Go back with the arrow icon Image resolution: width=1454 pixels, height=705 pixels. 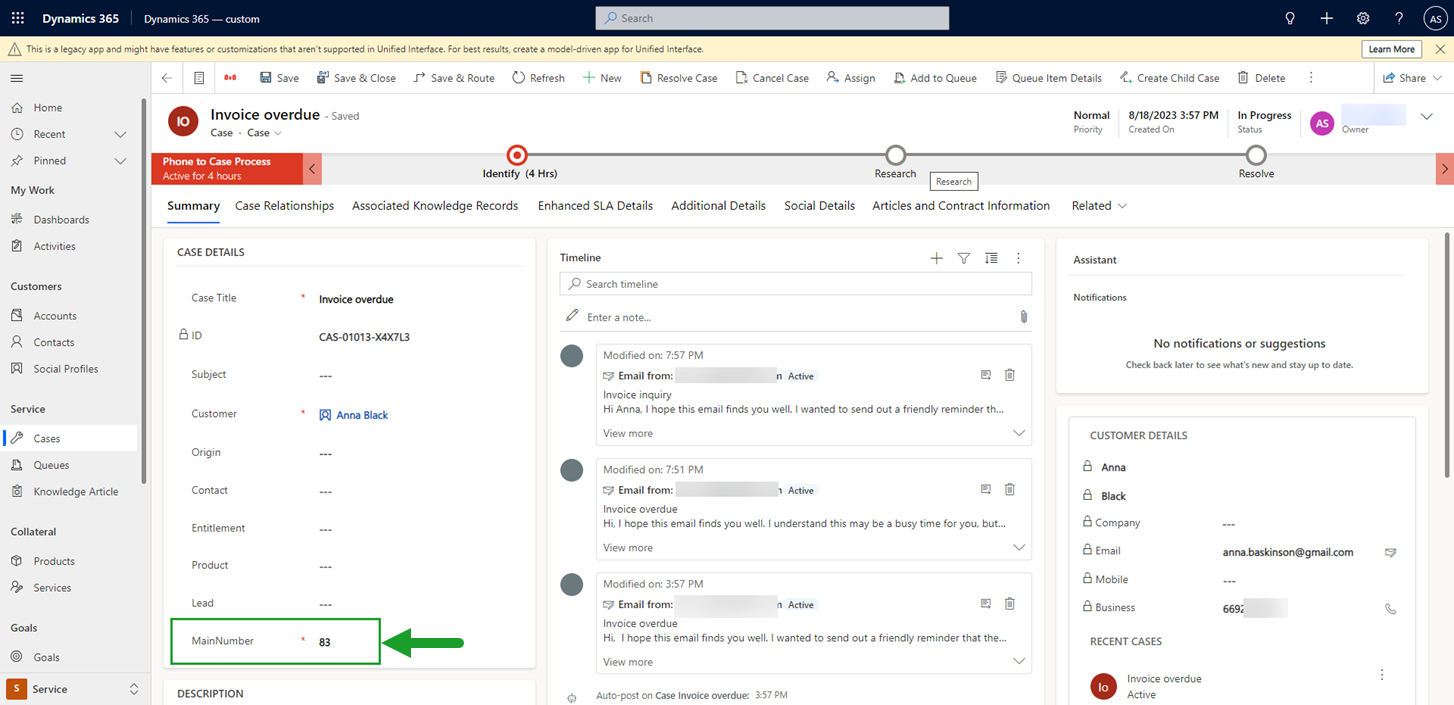tap(167, 78)
